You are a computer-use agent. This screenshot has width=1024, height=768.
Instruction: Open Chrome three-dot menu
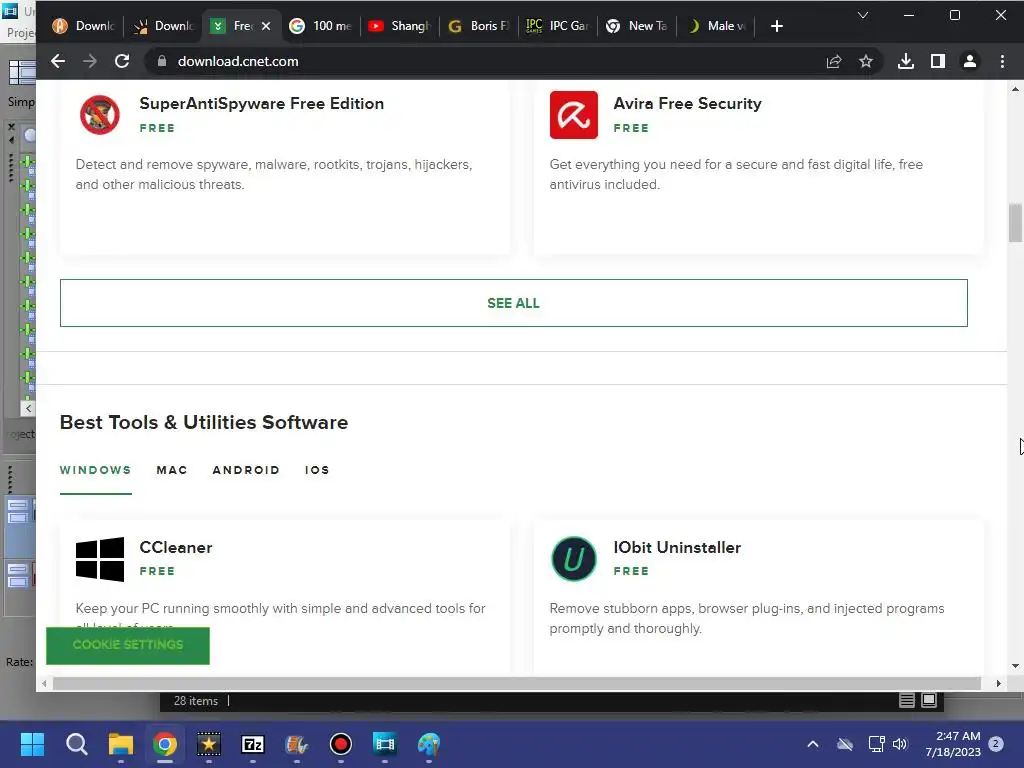1002,61
